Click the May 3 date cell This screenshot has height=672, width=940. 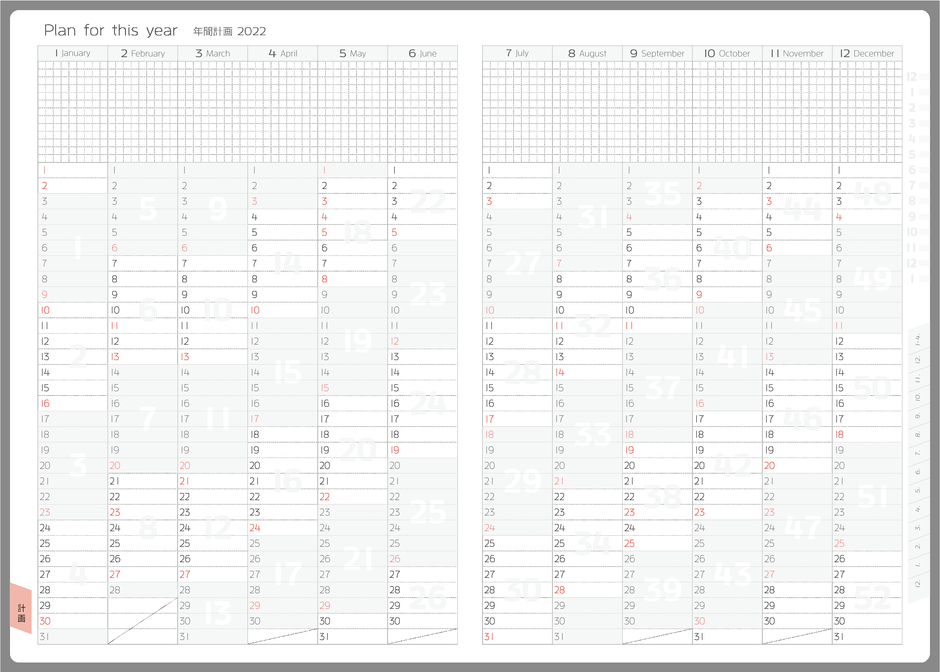352,201
